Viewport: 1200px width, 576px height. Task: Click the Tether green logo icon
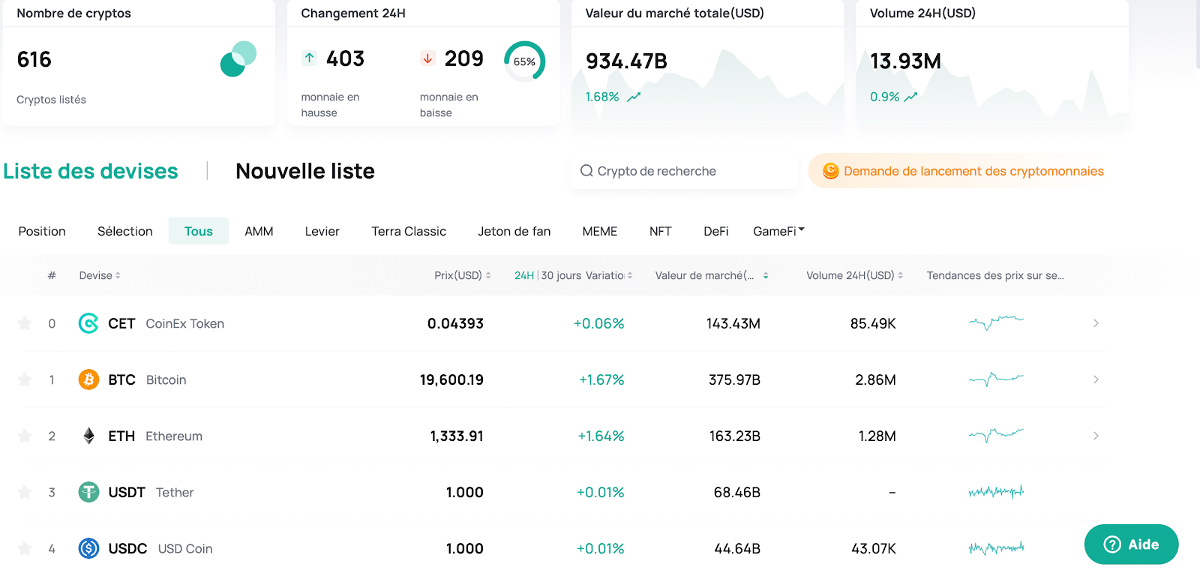point(89,492)
